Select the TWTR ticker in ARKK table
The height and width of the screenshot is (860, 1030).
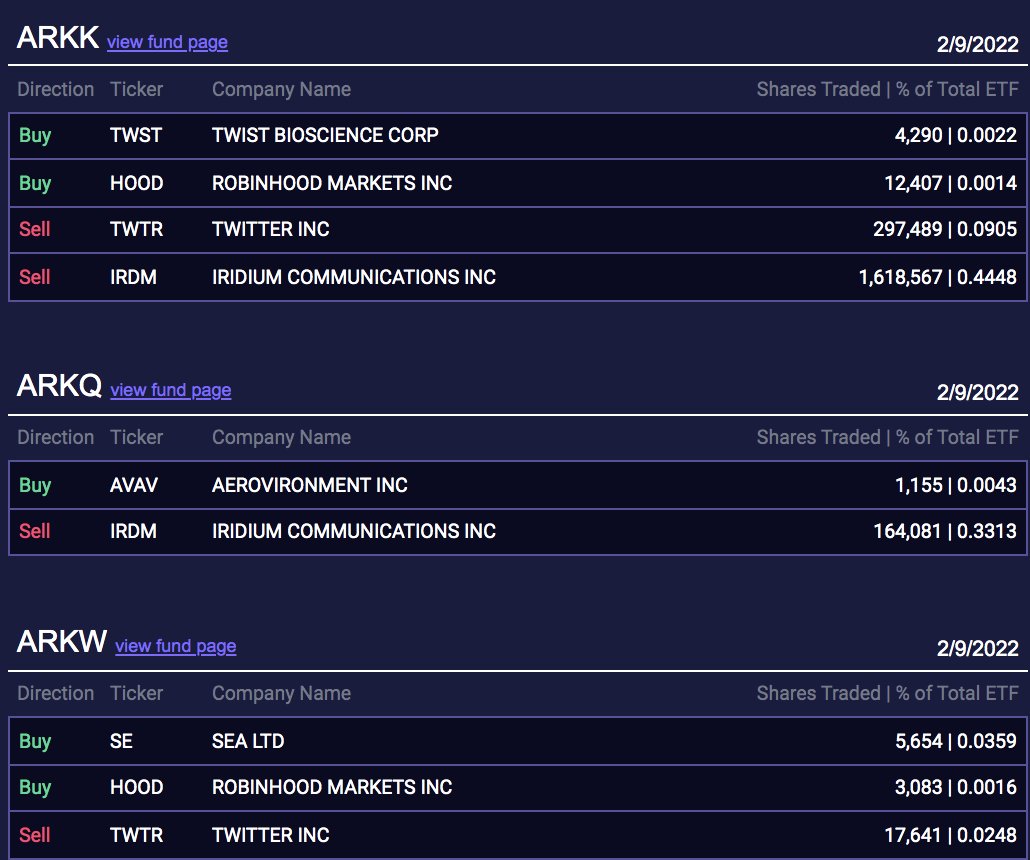[137, 229]
